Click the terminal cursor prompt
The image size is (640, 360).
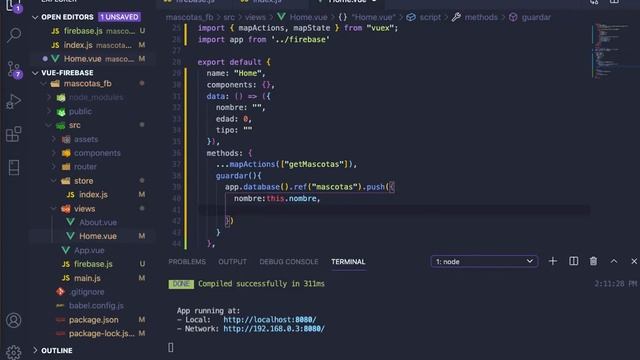point(171,347)
